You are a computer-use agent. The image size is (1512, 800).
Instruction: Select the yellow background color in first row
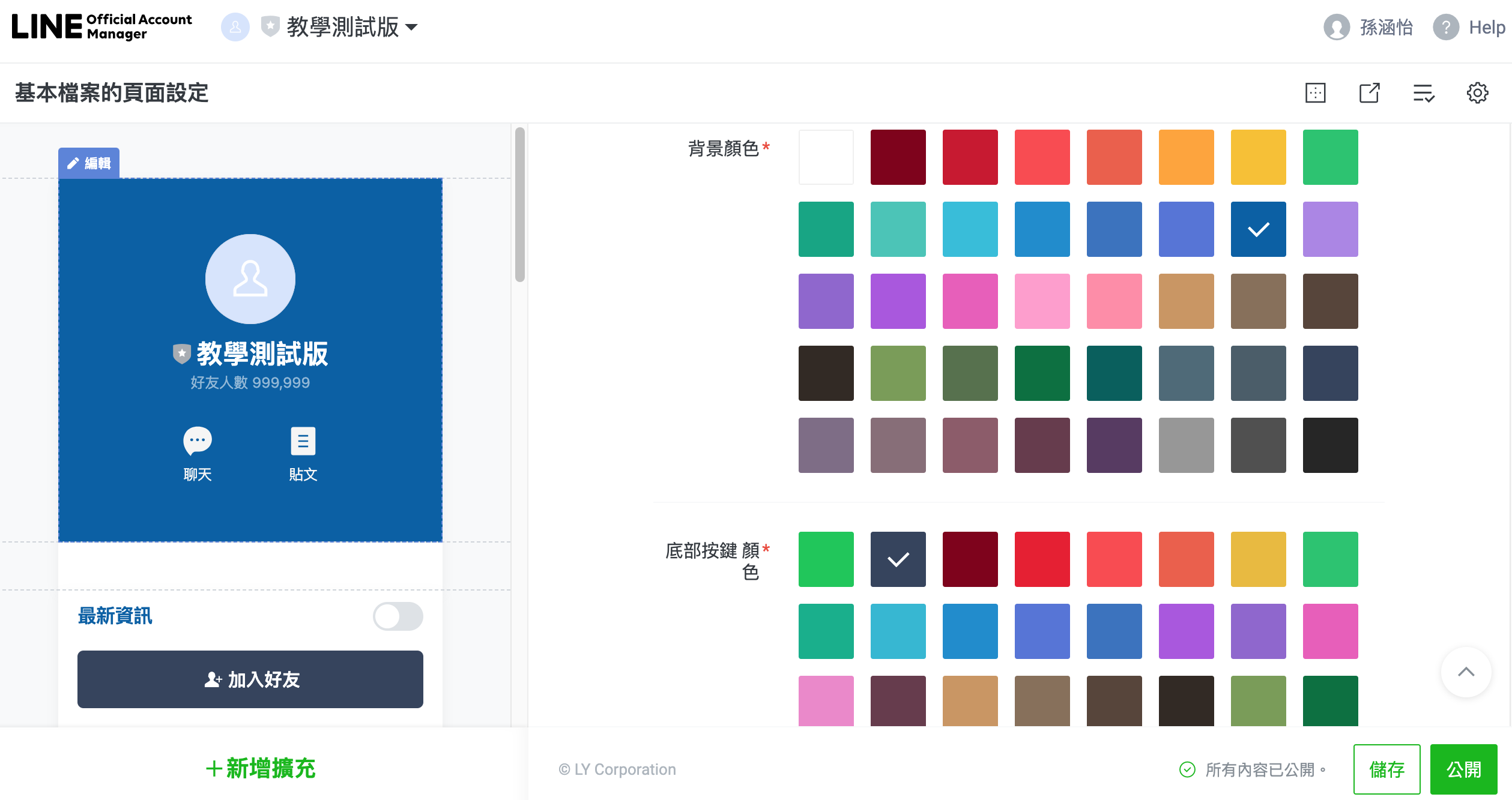coord(1259,157)
